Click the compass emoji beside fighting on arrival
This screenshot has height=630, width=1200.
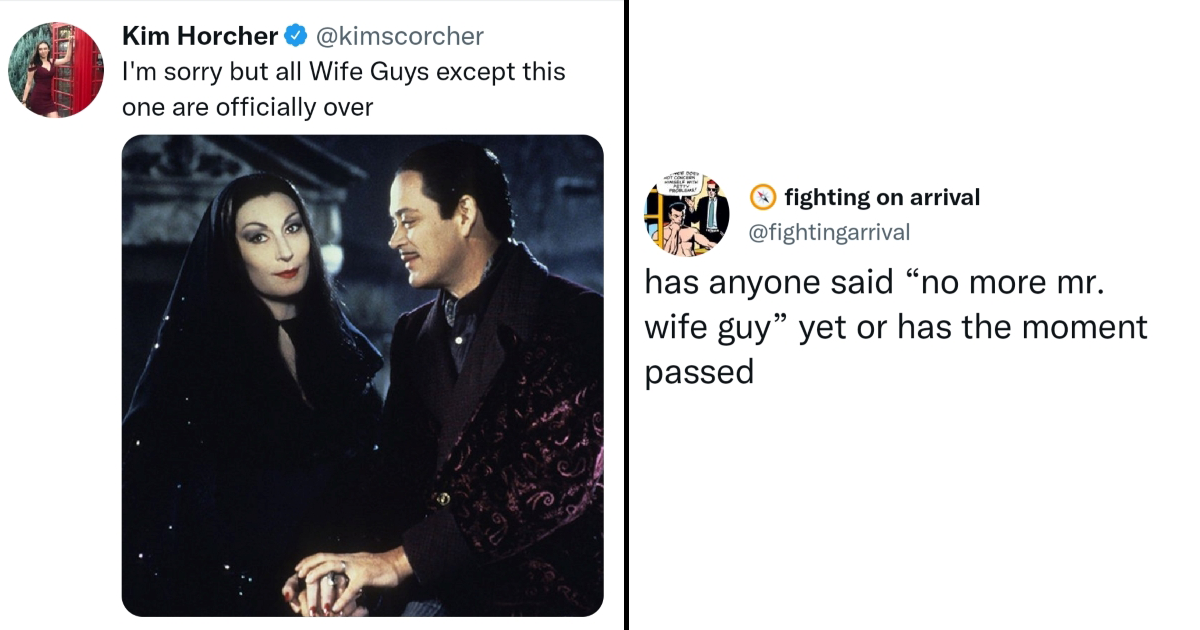pos(763,197)
